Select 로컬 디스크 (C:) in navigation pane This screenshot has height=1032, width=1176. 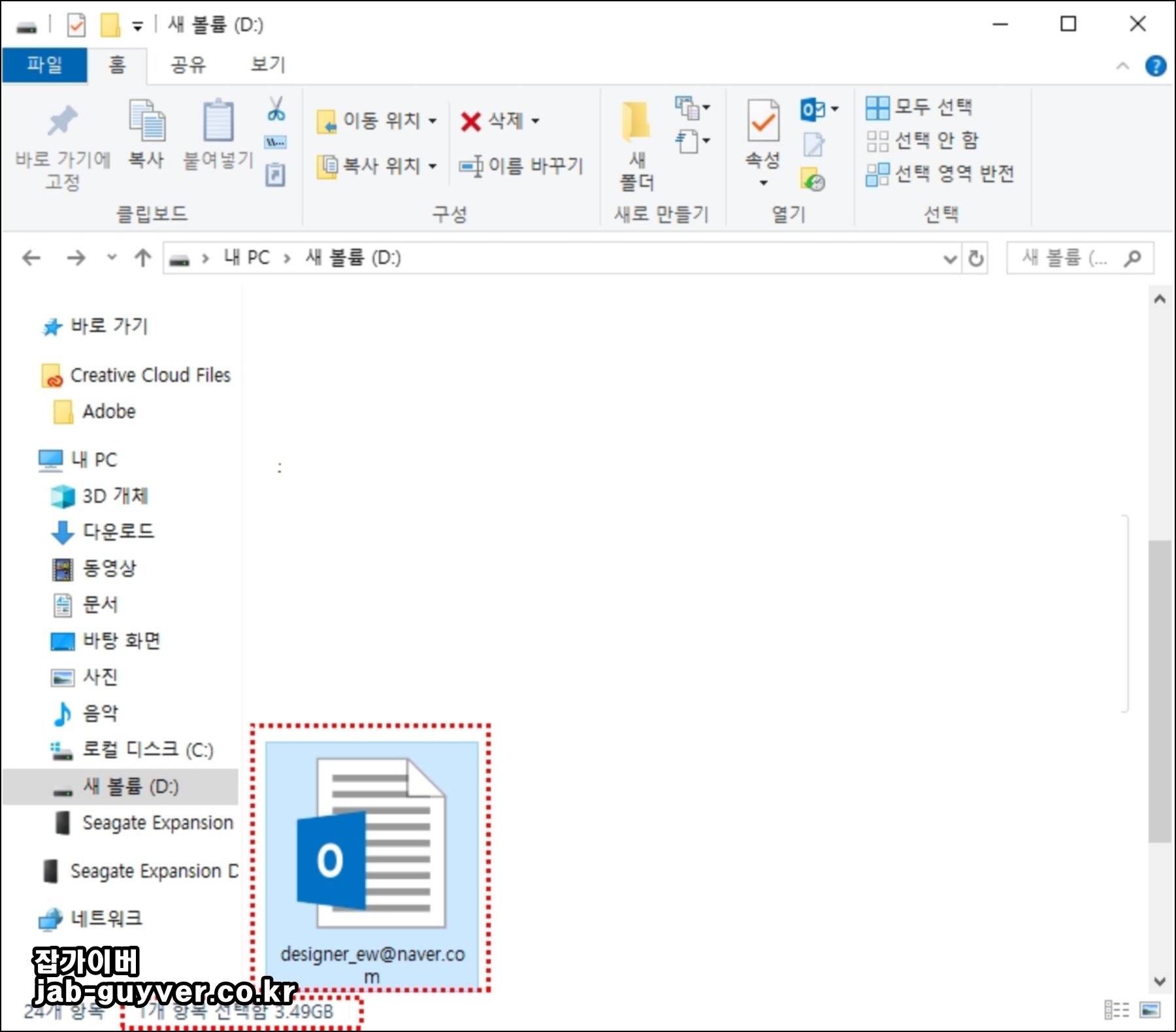[132, 750]
